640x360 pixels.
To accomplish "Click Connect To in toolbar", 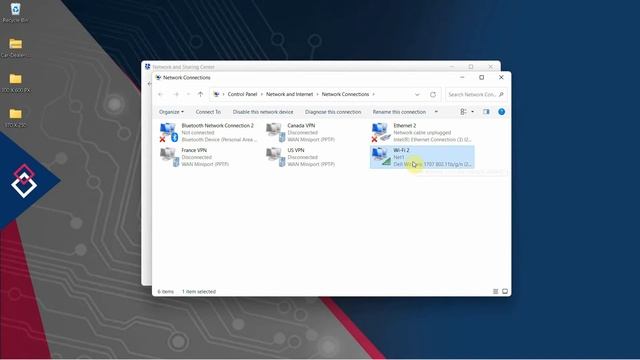I will [208, 111].
